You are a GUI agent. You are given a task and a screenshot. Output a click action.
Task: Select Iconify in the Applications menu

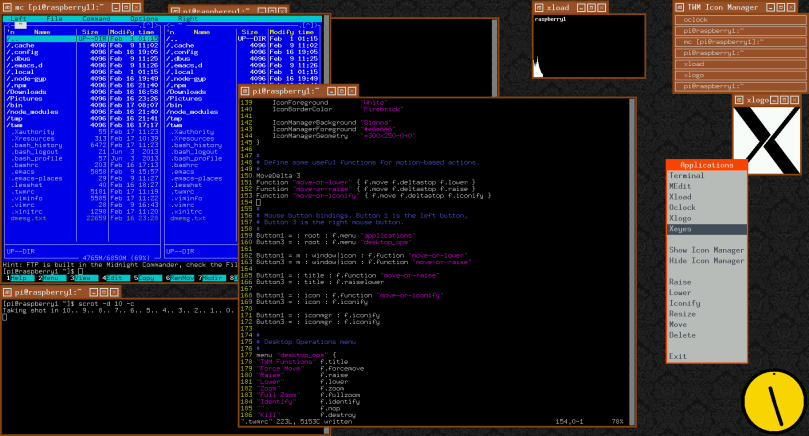click(706, 303)
